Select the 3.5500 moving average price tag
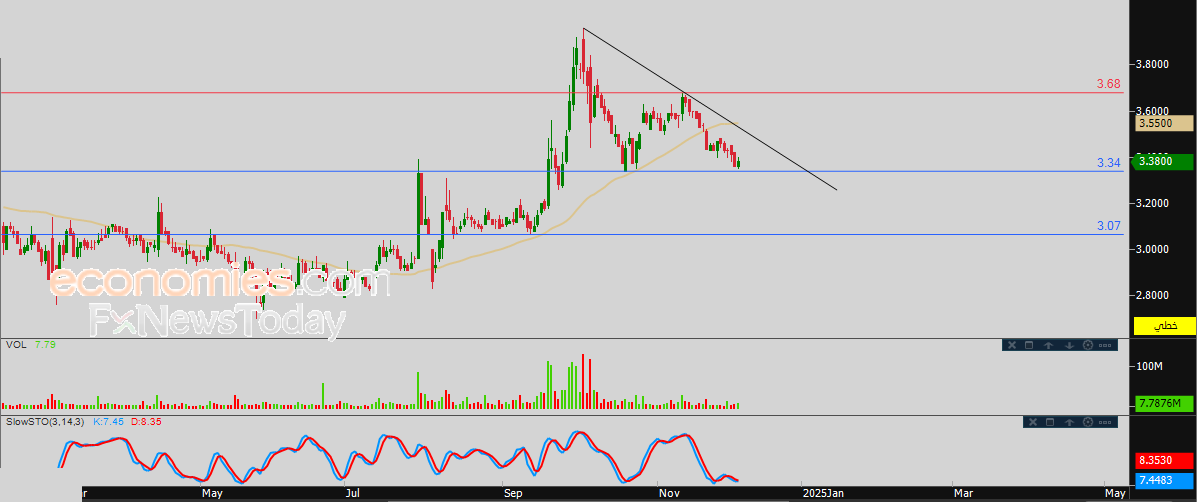 tap(1164, 123)
